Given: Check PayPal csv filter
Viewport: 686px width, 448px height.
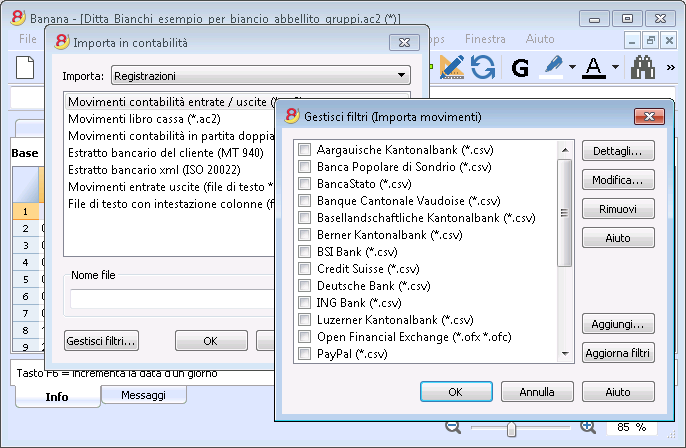Looking at the screenshot, I should (304, 354).
